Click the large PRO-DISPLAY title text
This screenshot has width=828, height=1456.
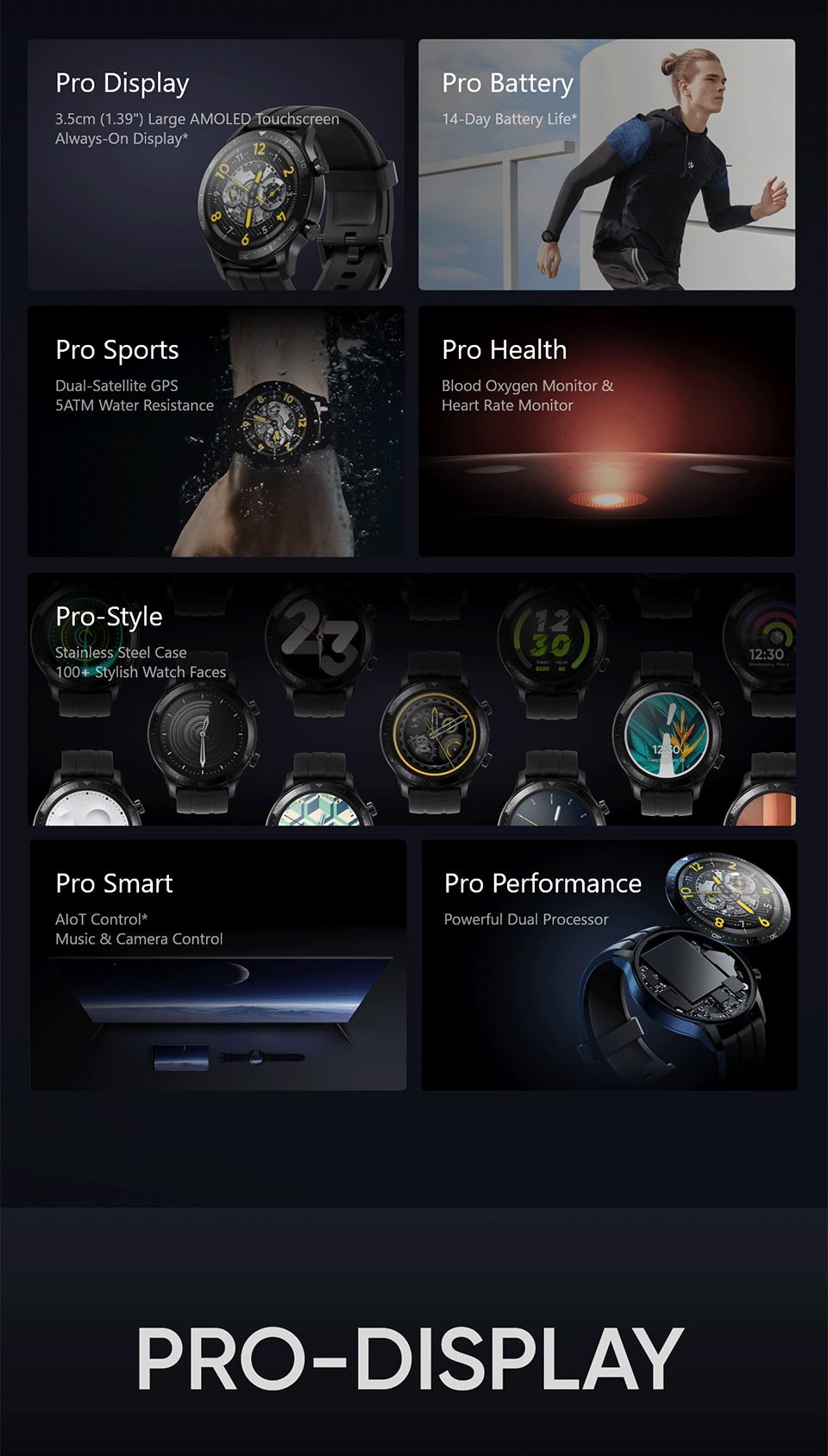pos(411,1359)
